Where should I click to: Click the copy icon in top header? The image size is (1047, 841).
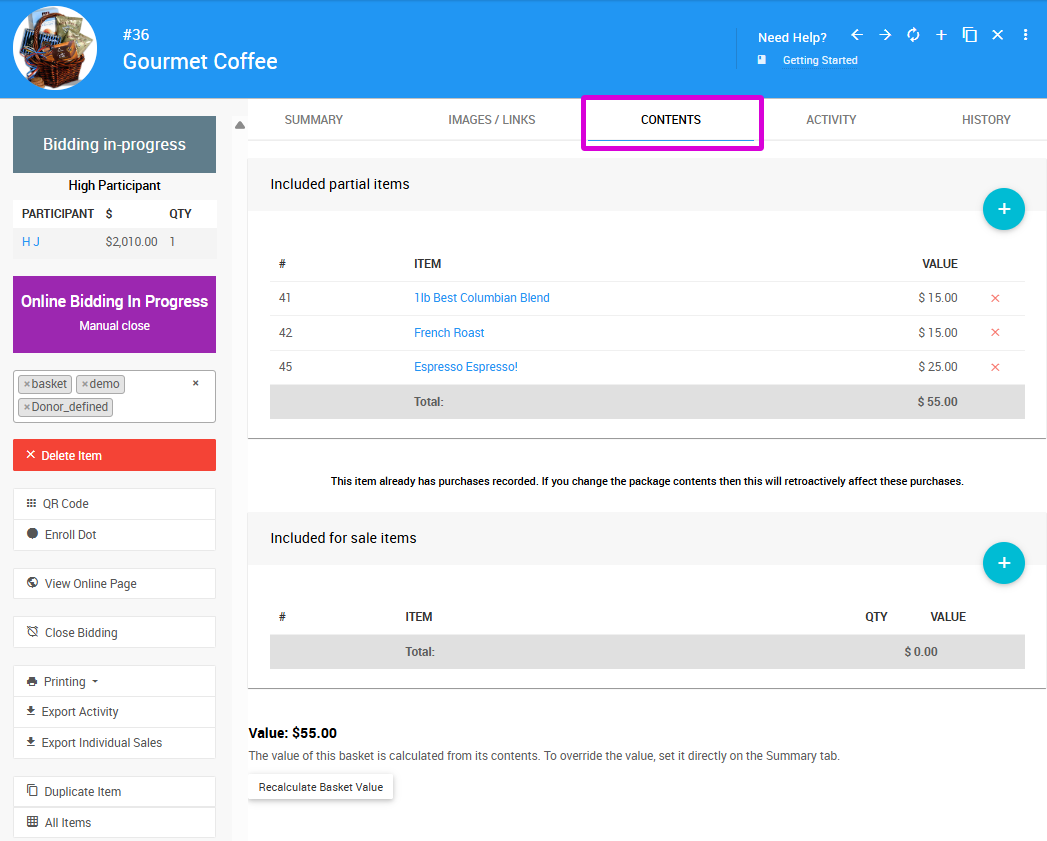[969, 35]
